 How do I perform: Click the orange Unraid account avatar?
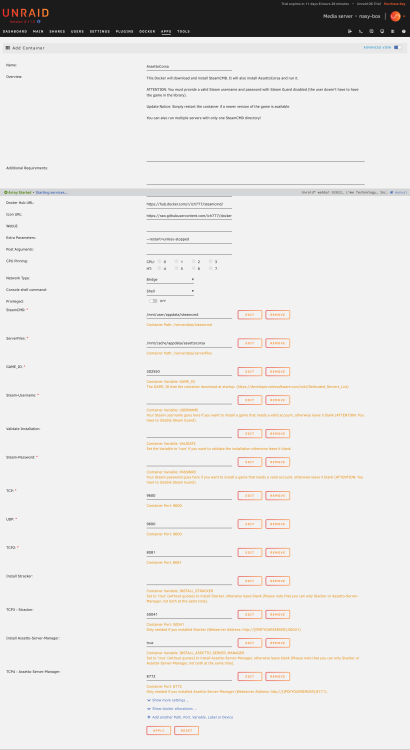point(395,16)
